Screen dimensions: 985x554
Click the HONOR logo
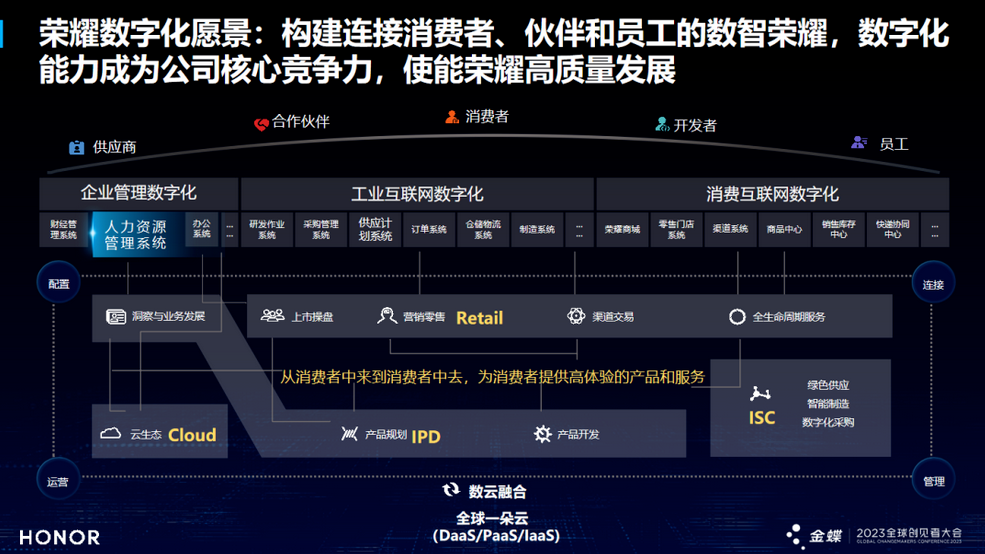(60, 537)
